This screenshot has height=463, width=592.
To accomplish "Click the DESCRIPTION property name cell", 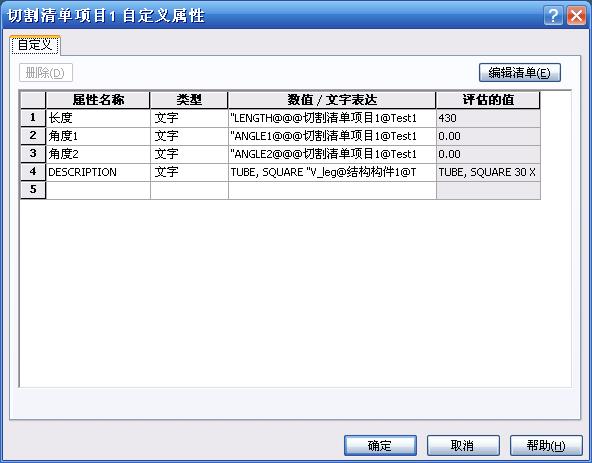I will (x=98, y=173).
